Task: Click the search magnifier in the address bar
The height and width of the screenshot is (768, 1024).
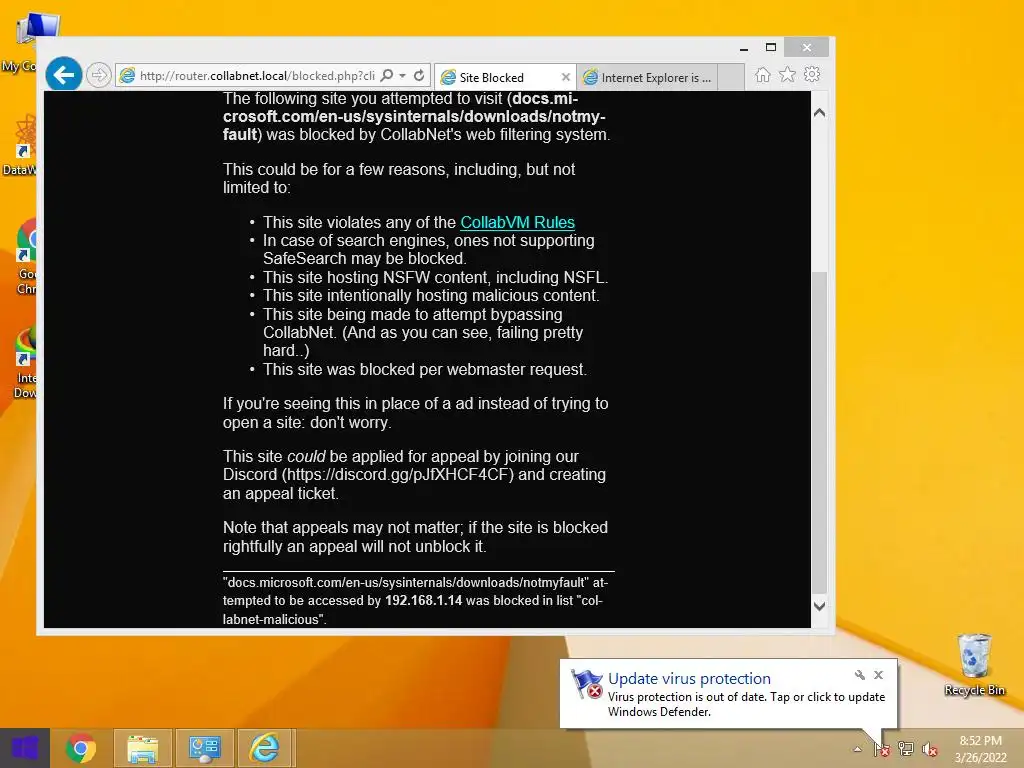Action: 387,76
